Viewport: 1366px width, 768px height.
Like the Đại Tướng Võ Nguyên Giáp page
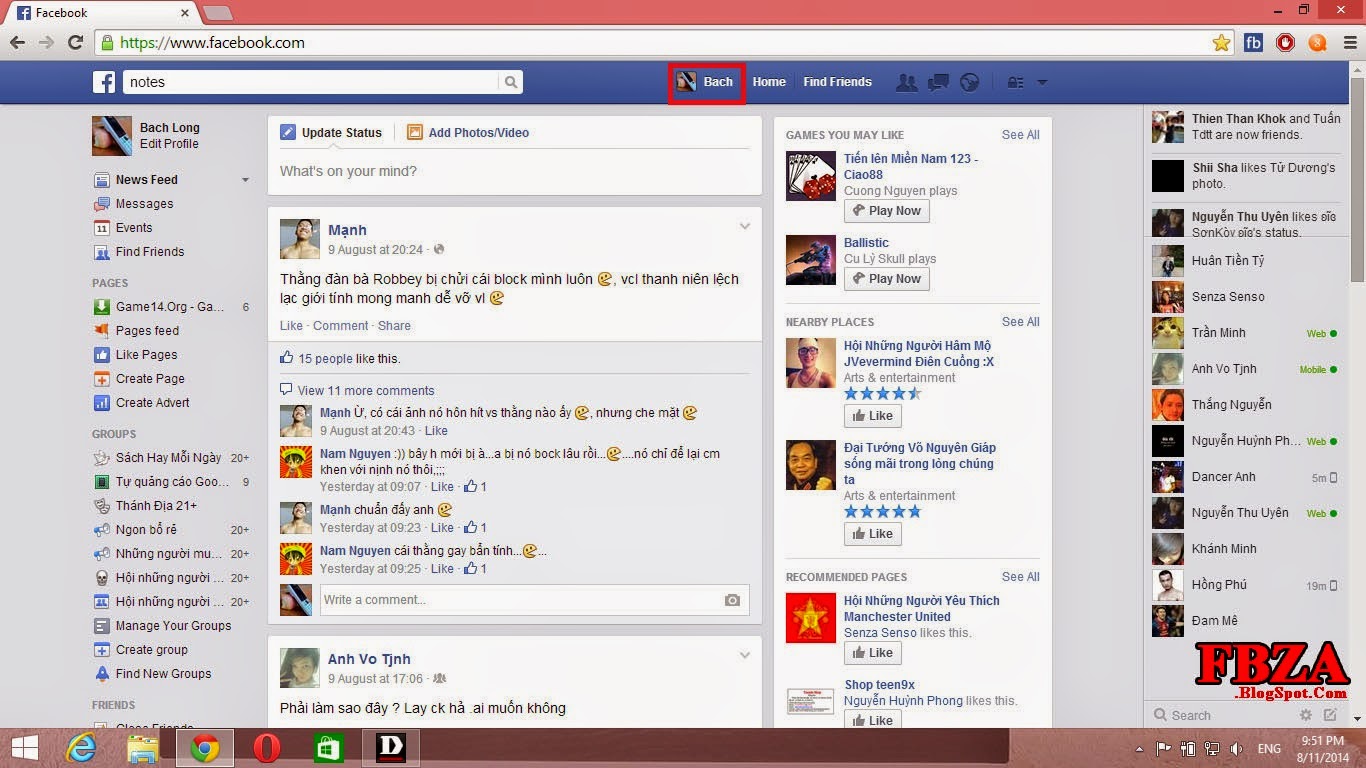(x=872, y=534)
